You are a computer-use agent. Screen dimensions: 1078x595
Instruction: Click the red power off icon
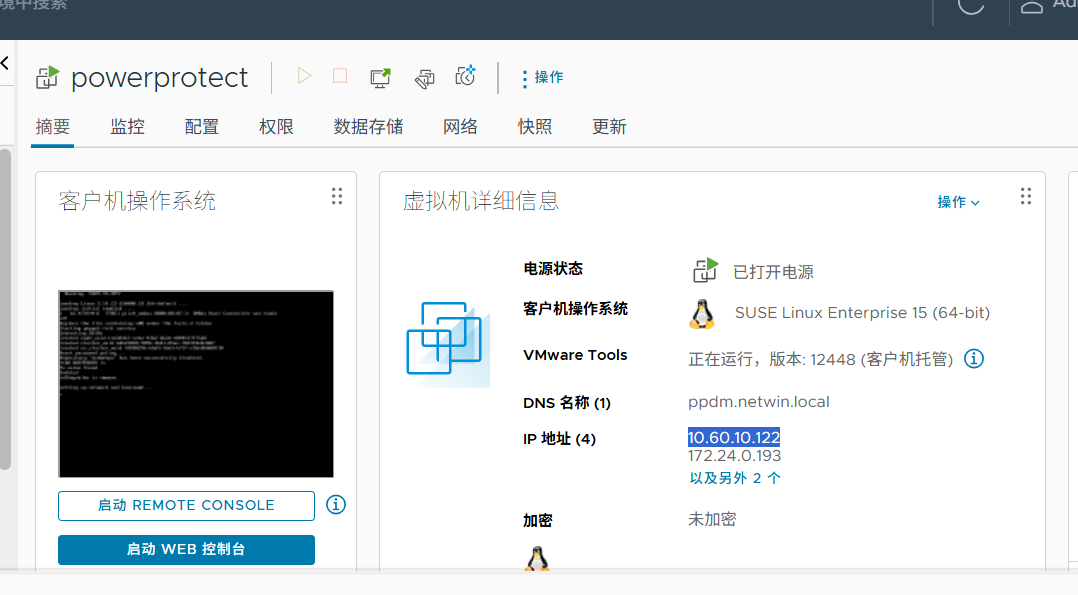pyautogui.click(x=340, y=76)
